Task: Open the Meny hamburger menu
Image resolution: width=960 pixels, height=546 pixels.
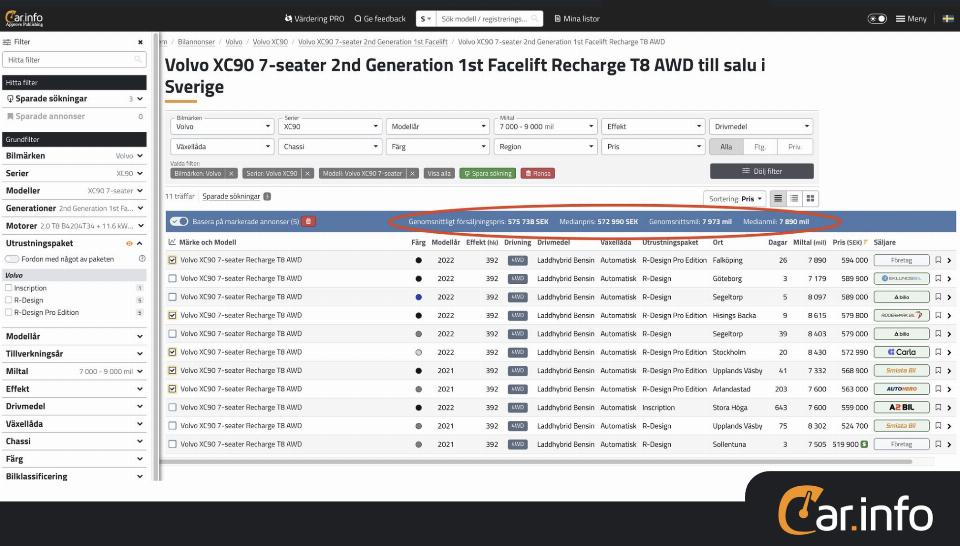Action: pyautogui.click(x=911, y=19)
